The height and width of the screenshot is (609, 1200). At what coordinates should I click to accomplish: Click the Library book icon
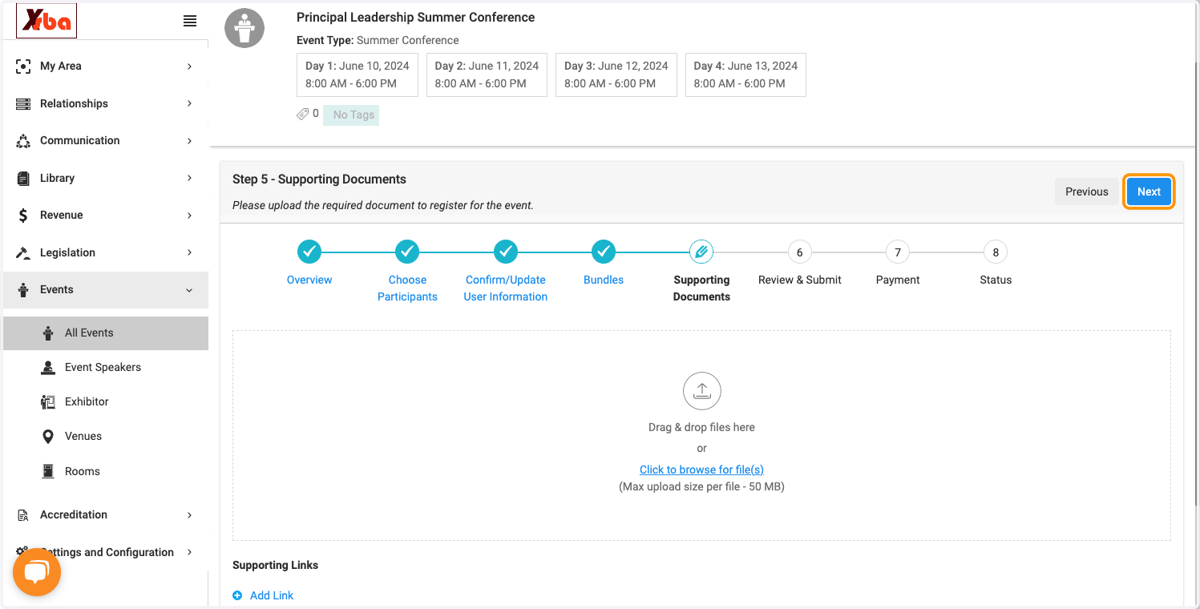click(x=23, y=178)
